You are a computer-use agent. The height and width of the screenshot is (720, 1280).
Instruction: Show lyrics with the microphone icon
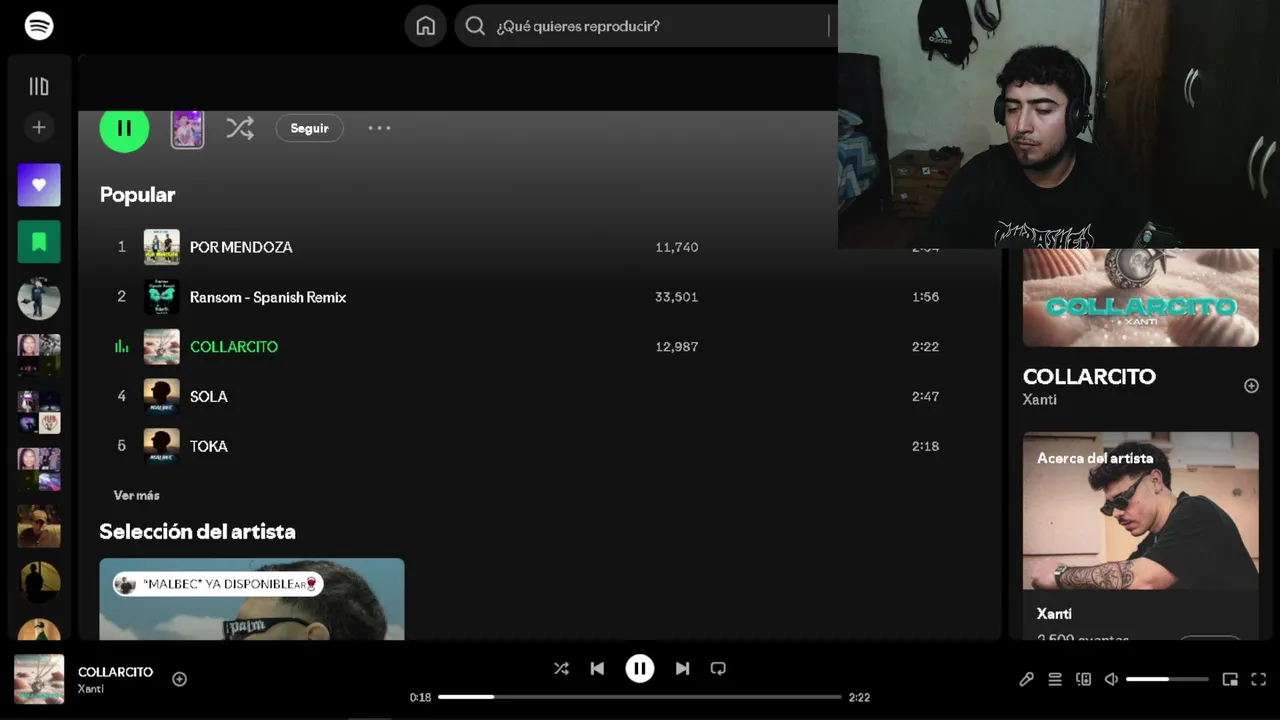(1027, 680)
